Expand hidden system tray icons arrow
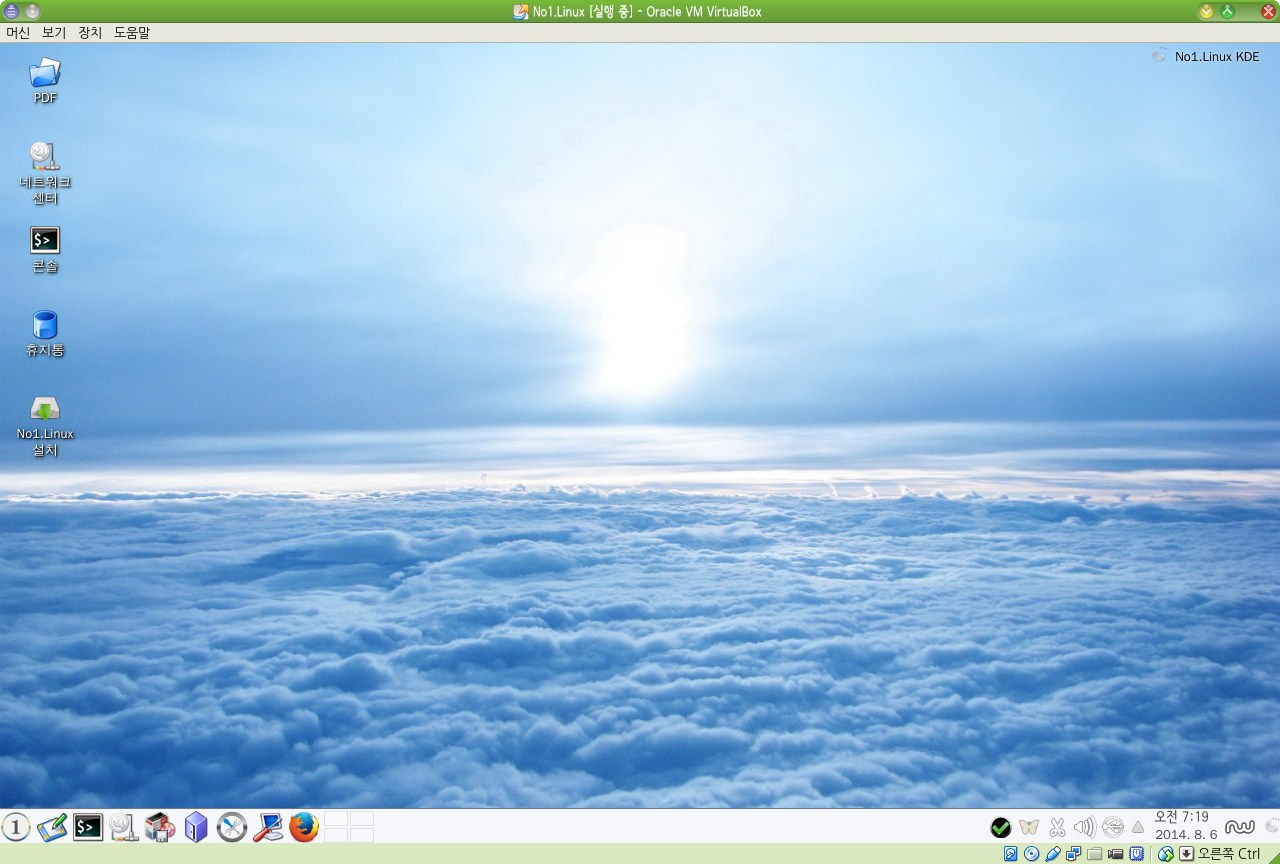The image size is (1280, 864). click(1138, 827)
